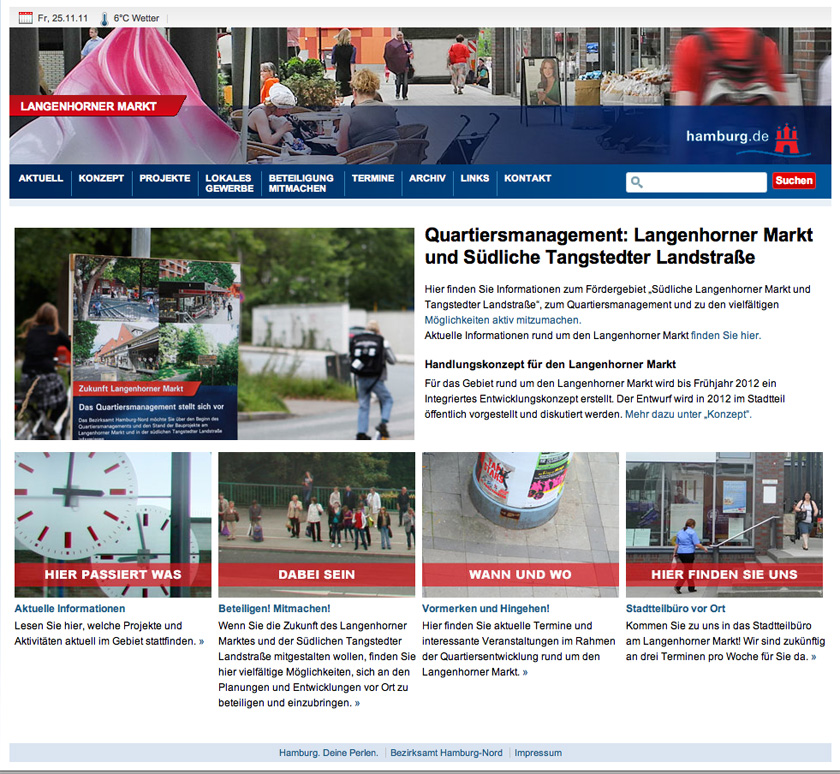Click the calendar icon beside the date
Screen dimensions: 840x774
(25, 18)
